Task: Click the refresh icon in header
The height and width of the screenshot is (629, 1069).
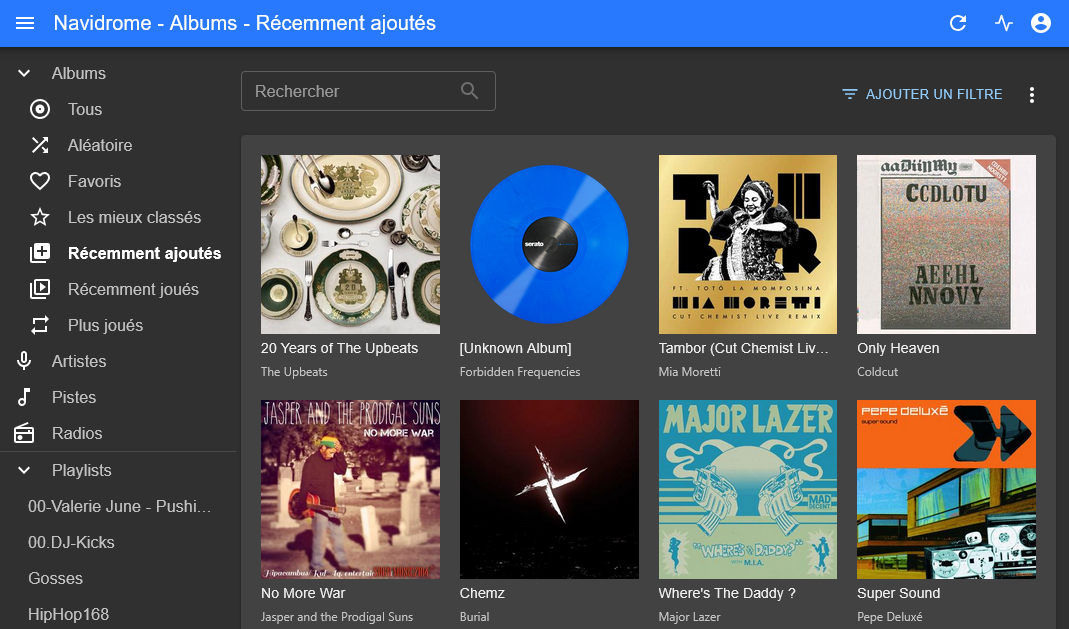Action: (958, 23)
